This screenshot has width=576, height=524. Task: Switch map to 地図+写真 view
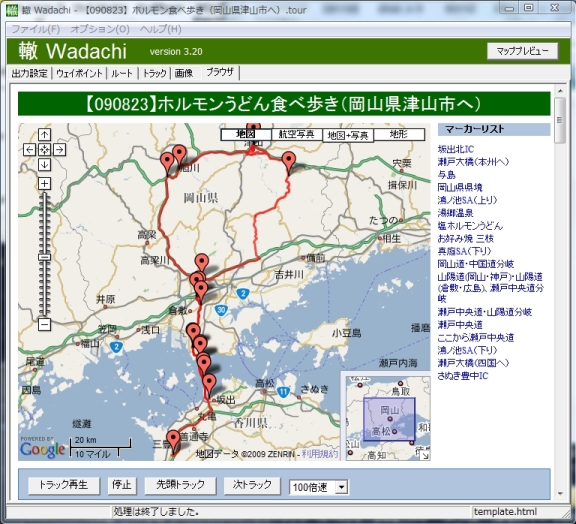point(348,136)
